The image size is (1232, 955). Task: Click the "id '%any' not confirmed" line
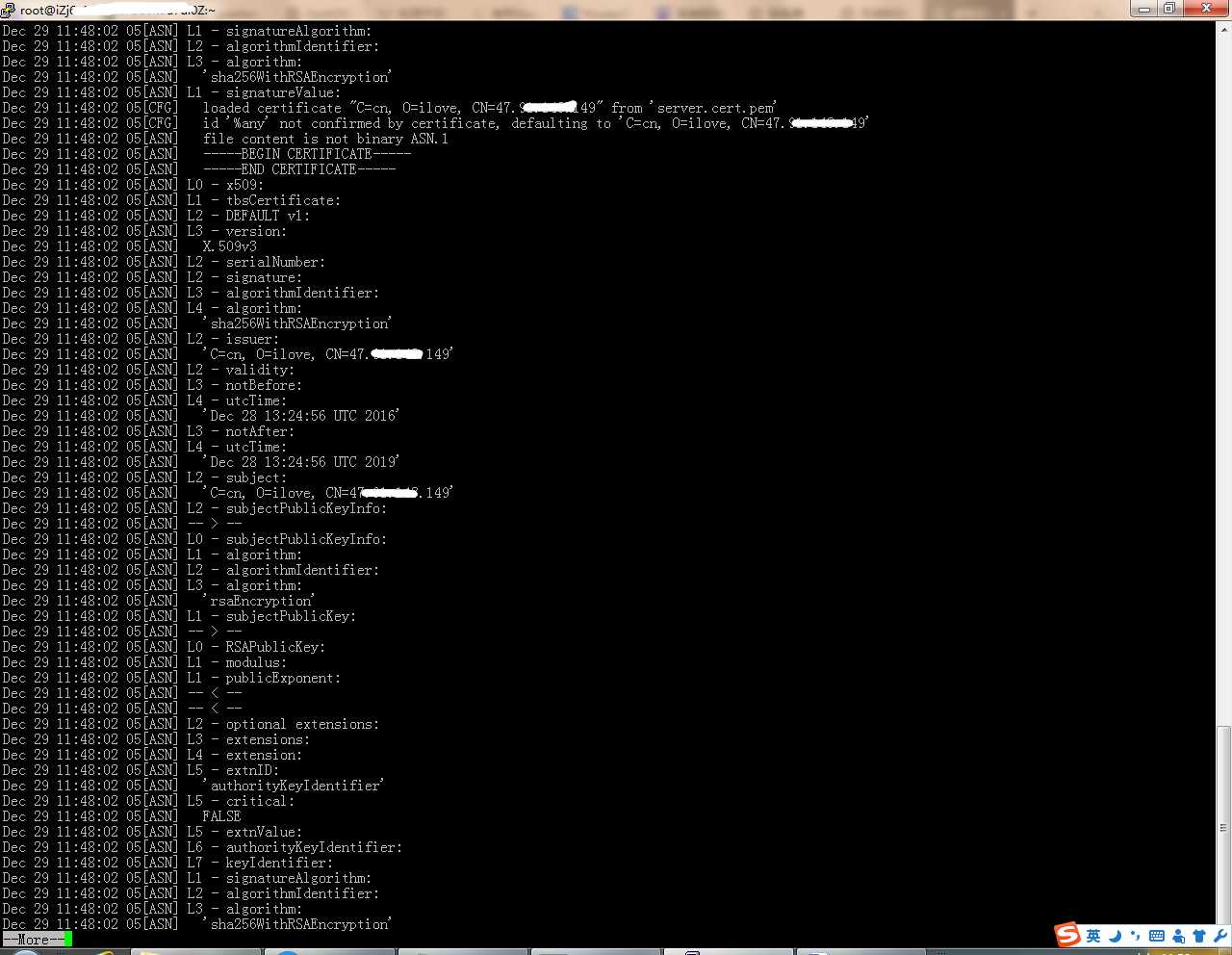pos(535,123)
